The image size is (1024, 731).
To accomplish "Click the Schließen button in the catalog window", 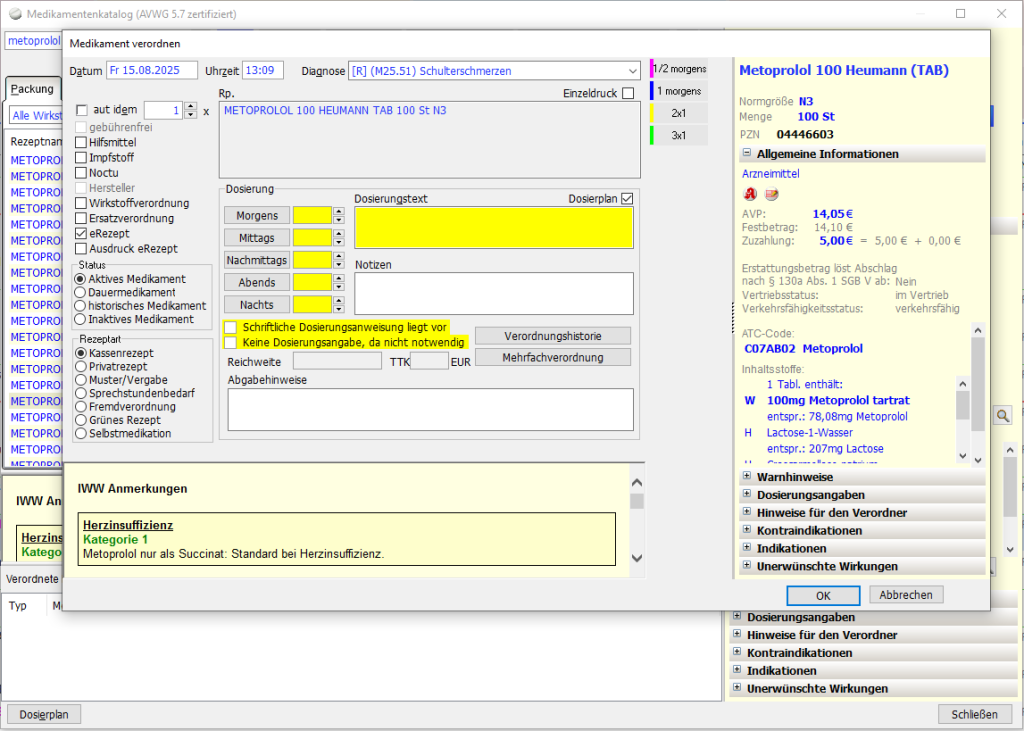I will (x=974, y=714).
